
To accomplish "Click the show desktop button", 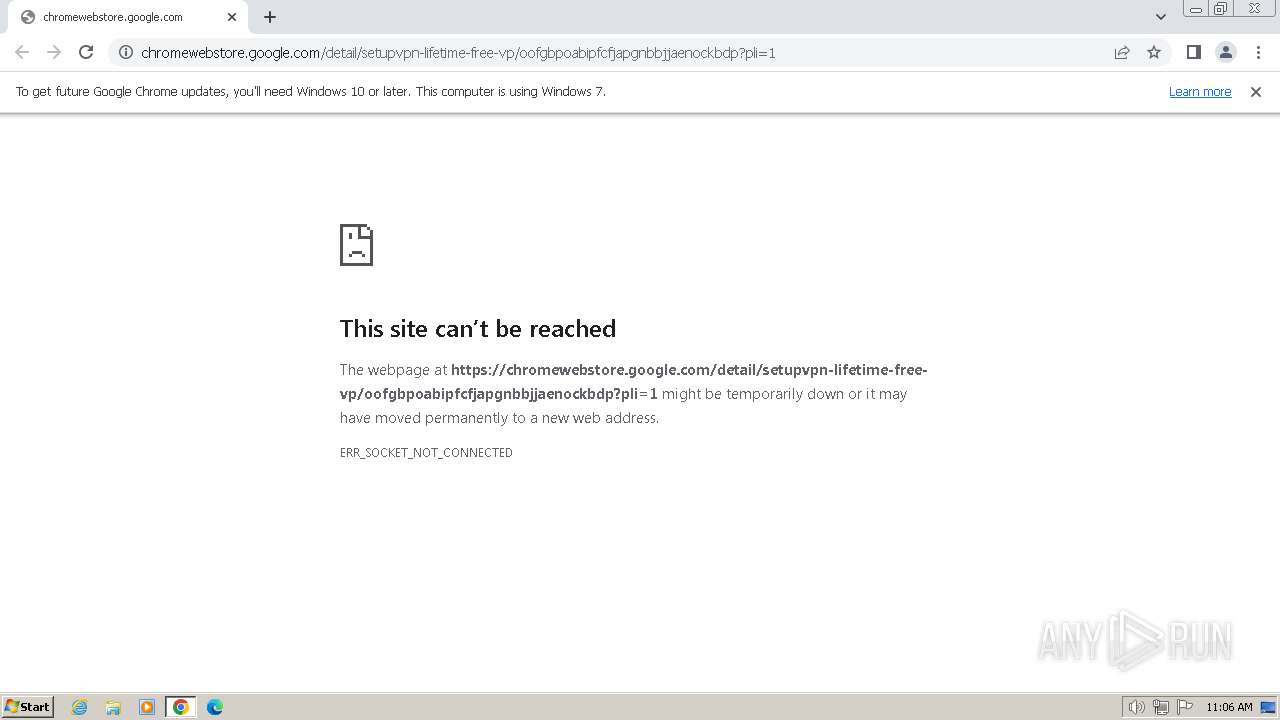I will [x=1268, y=707].
